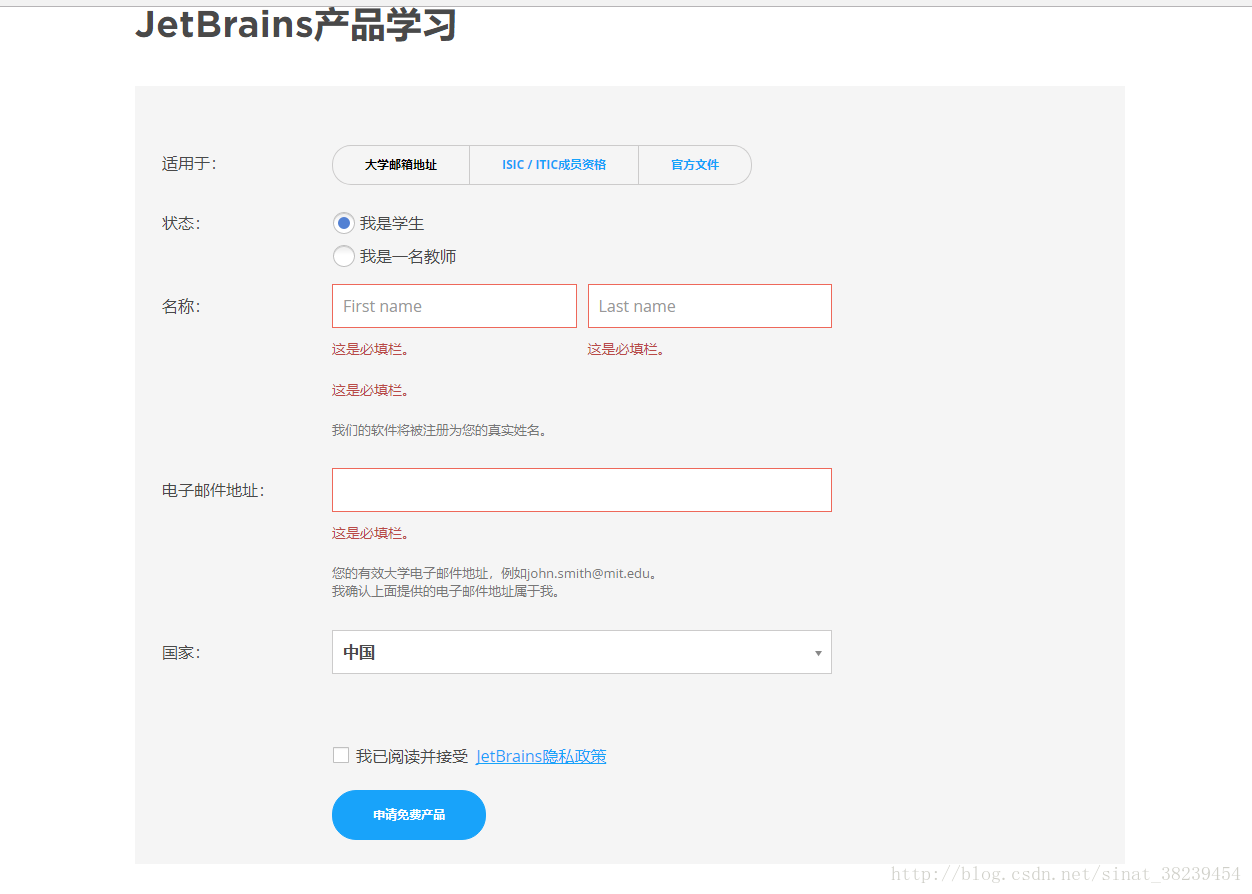Tick the 我已阅读并接受 privacy checkbox
This screenshot has height=894, width=1252.
(341, 755)
